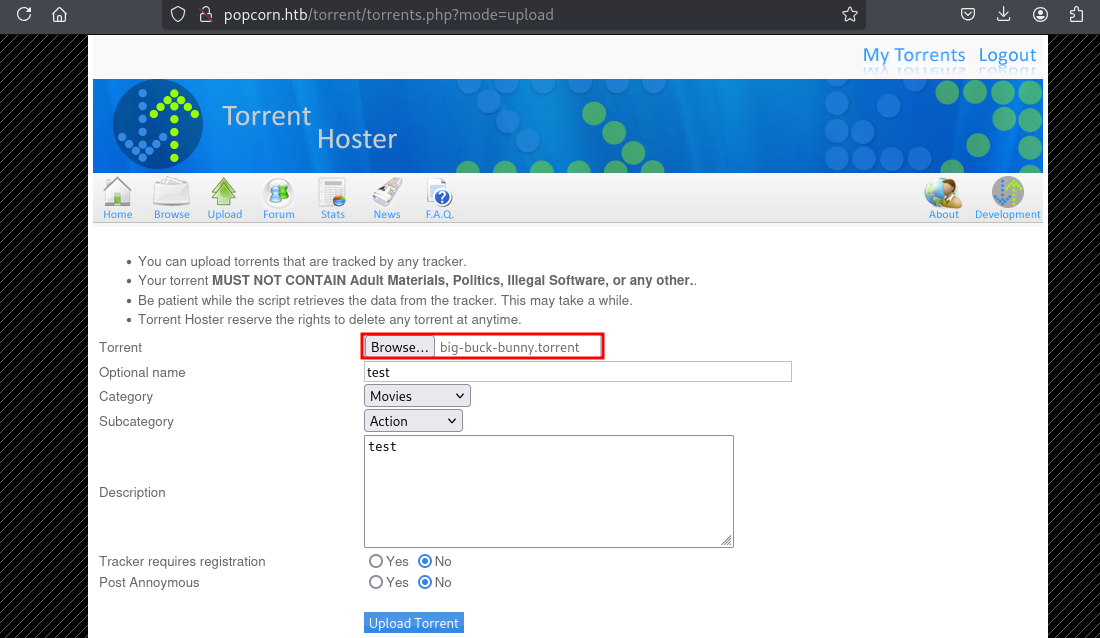Select Yes for Post Annoymous

[376, 582]
